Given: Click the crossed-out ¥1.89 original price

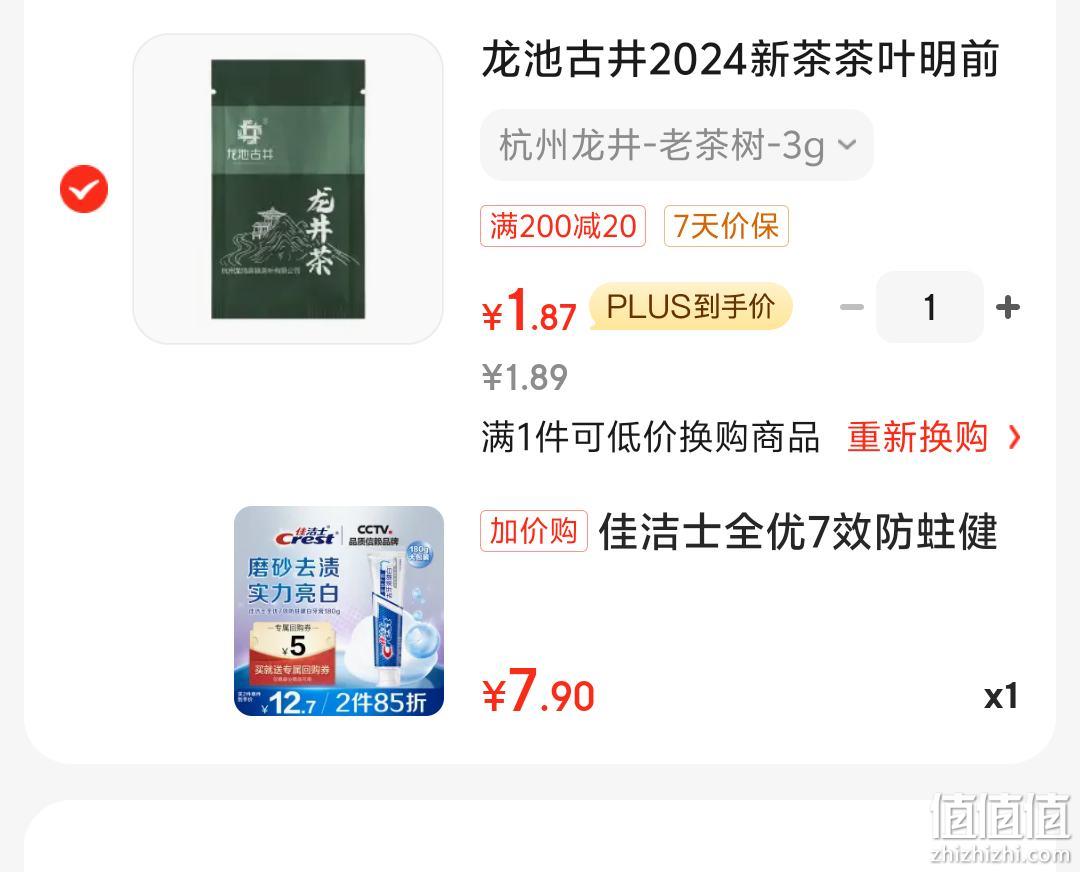Looking at the screenshot, I should [x=525, y=377].
